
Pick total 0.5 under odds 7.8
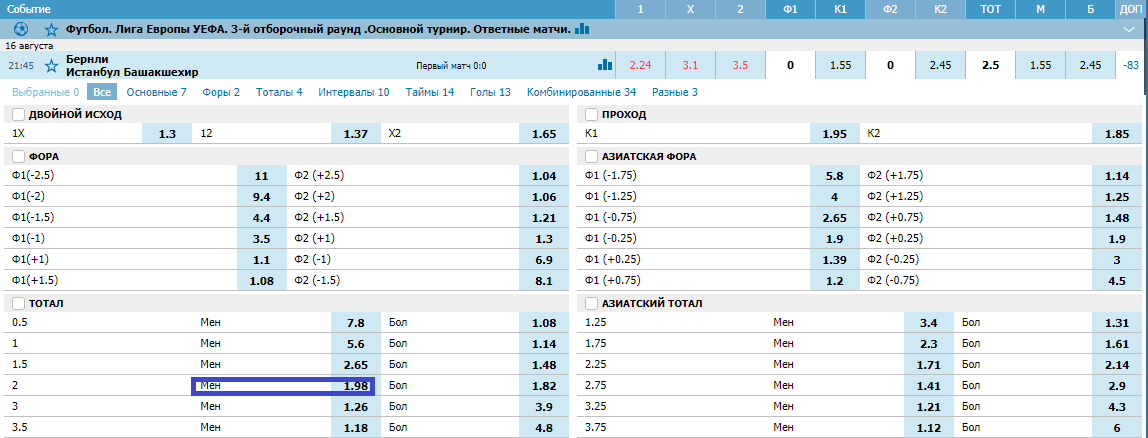click(356, 322)
